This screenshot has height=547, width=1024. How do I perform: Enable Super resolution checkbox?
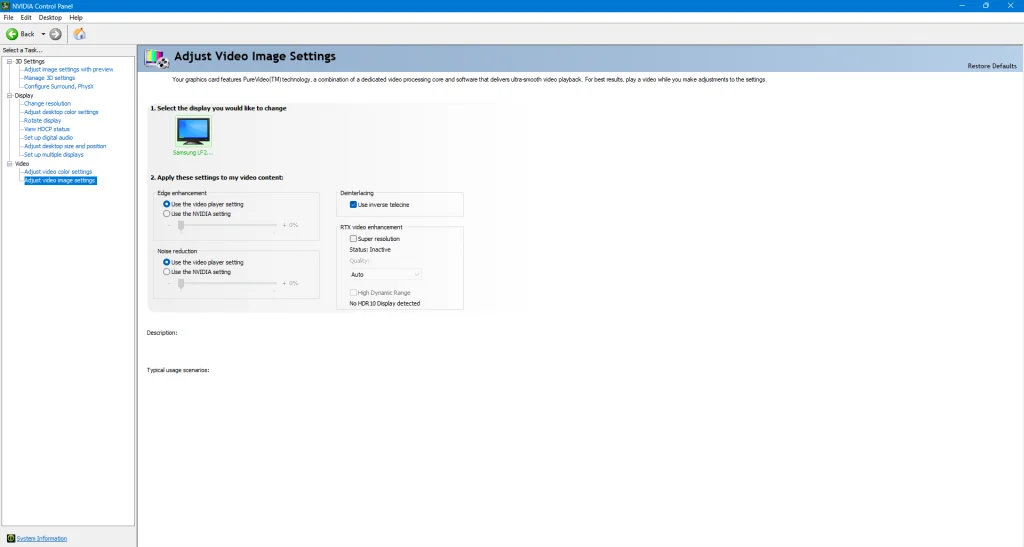click(x=353, y=239)
